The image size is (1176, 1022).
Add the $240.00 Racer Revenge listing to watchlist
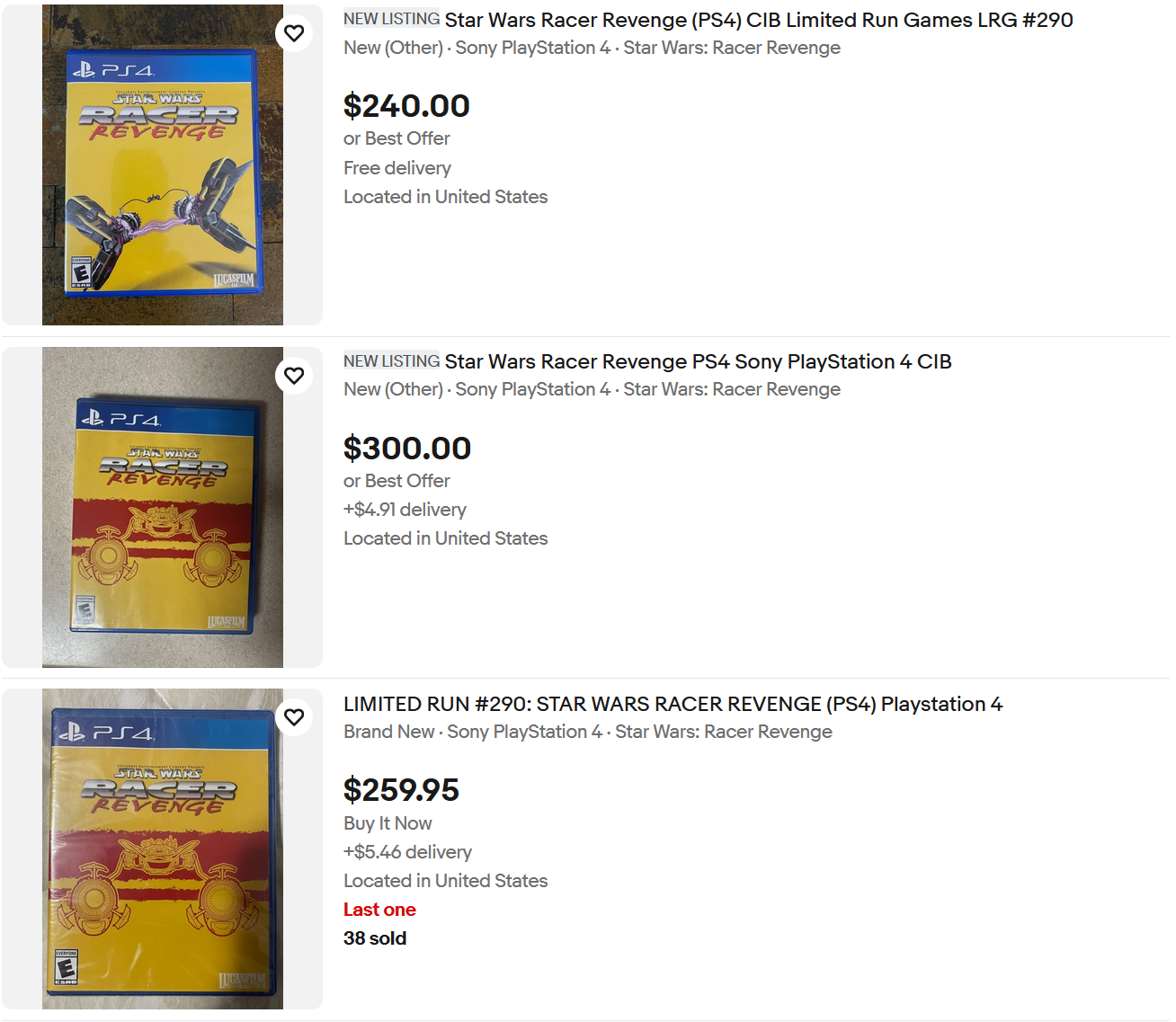point(294,33)
